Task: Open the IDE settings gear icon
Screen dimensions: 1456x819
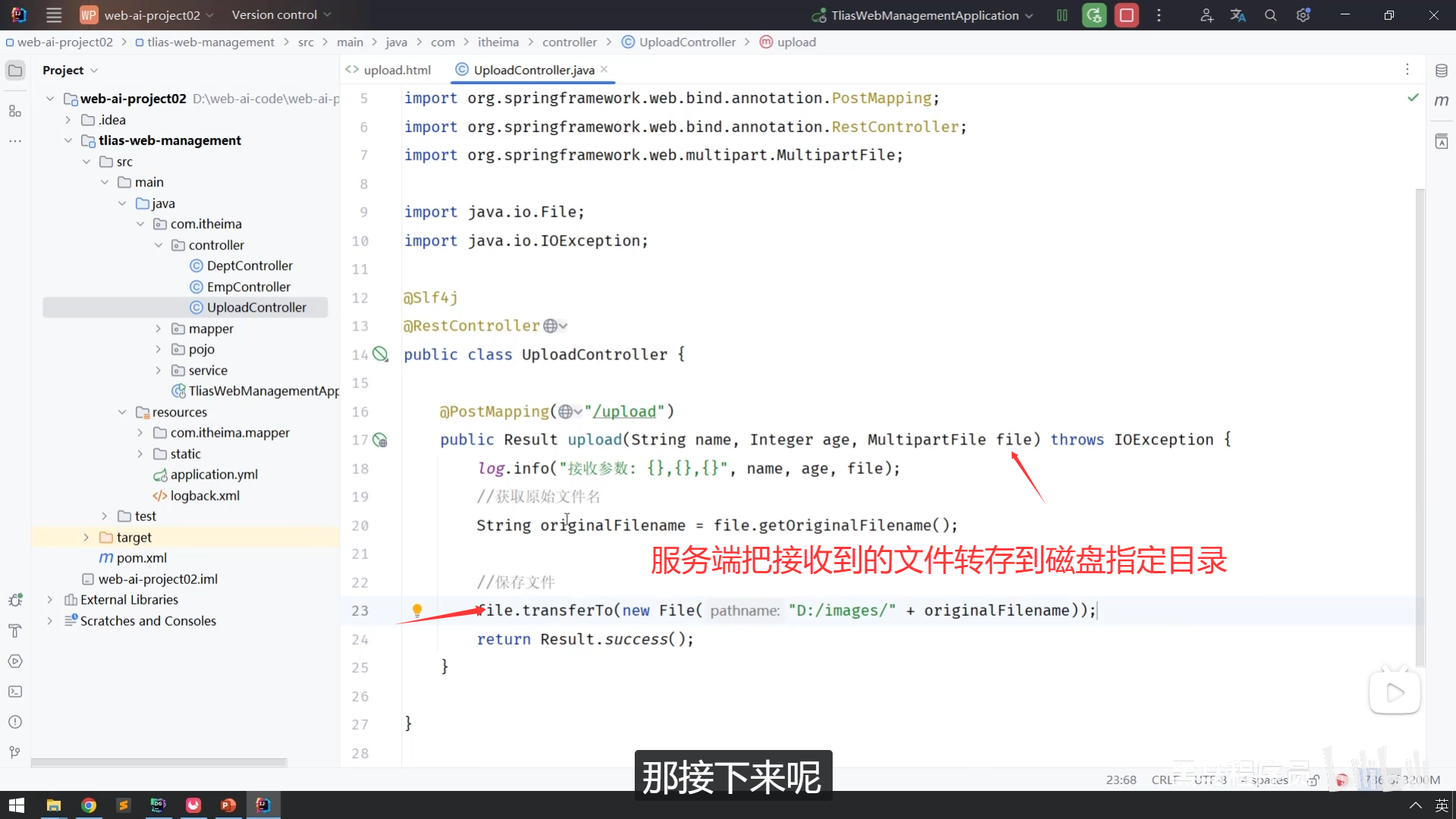Action: 1303,15
